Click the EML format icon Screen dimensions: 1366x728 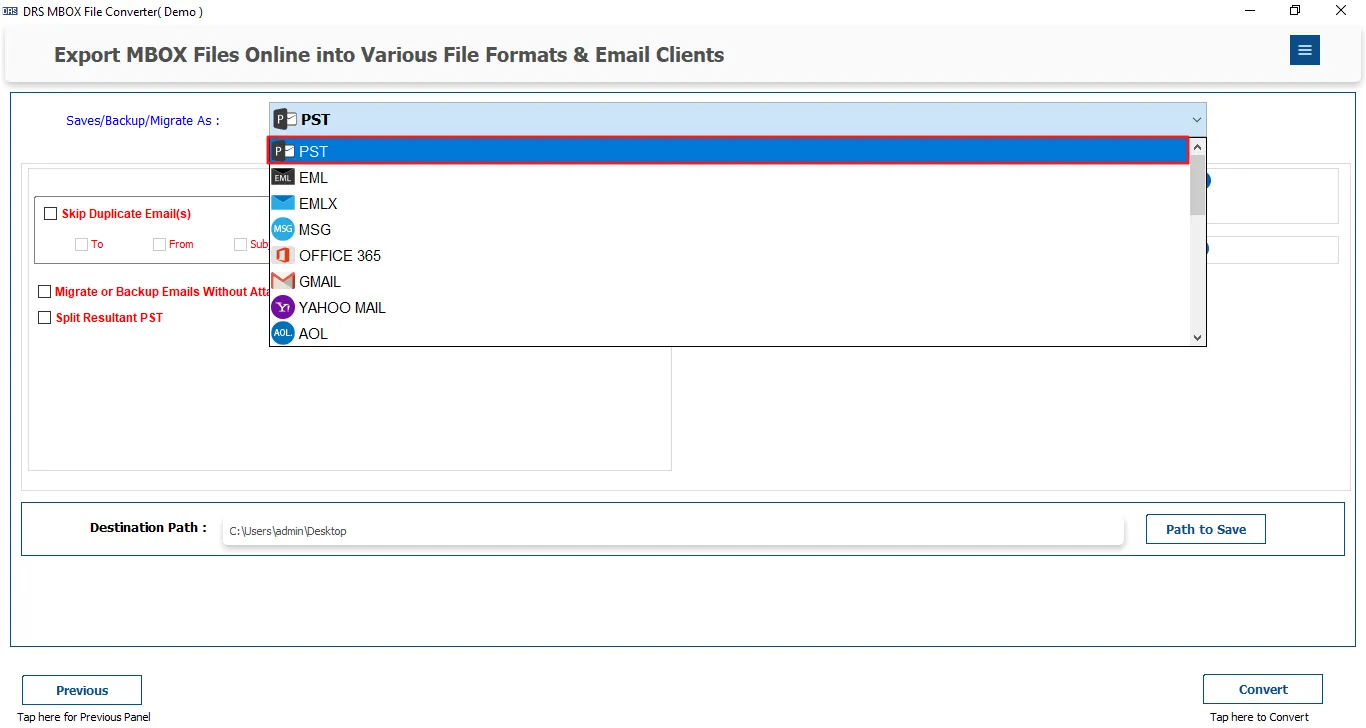[x=283, y=177]
